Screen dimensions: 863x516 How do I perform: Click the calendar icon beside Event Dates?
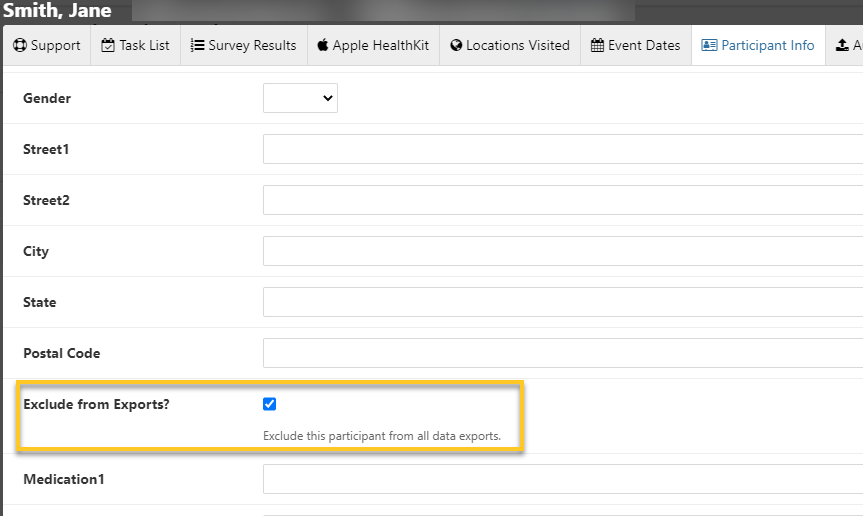click(597, 46)
